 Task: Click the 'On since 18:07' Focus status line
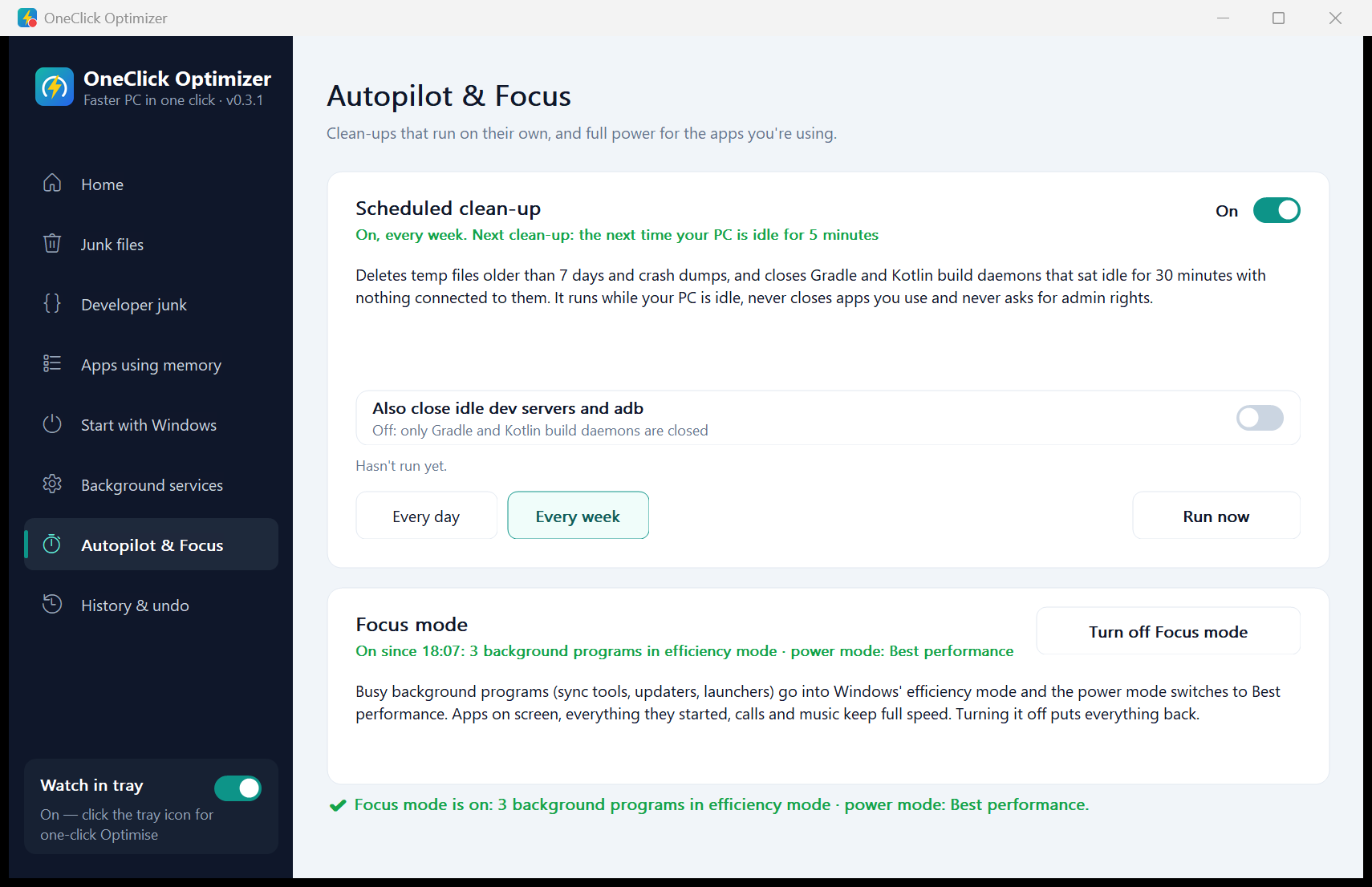[x=684, y=651]
